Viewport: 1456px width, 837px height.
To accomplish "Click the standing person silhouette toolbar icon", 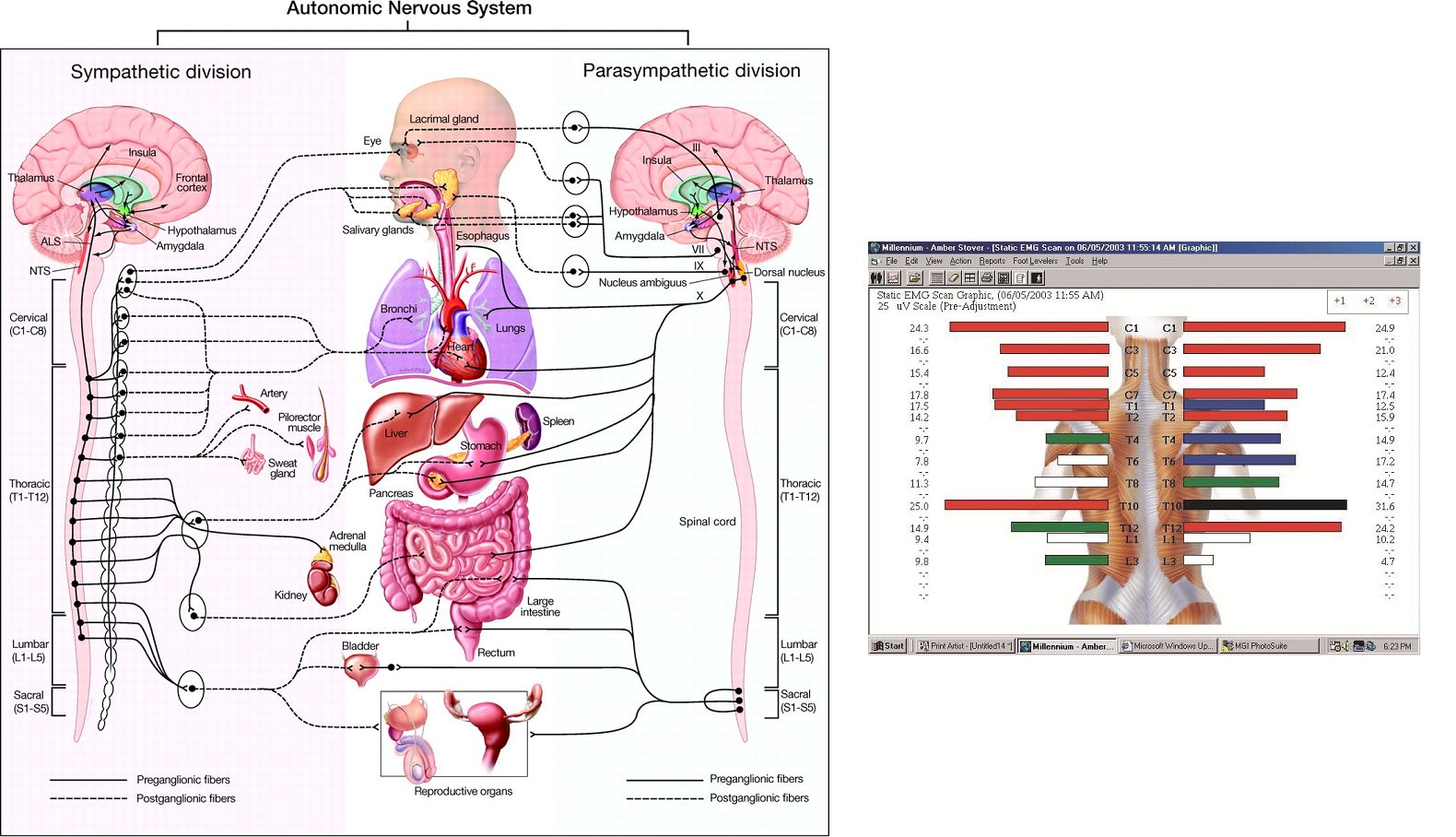I will 1037,277.
